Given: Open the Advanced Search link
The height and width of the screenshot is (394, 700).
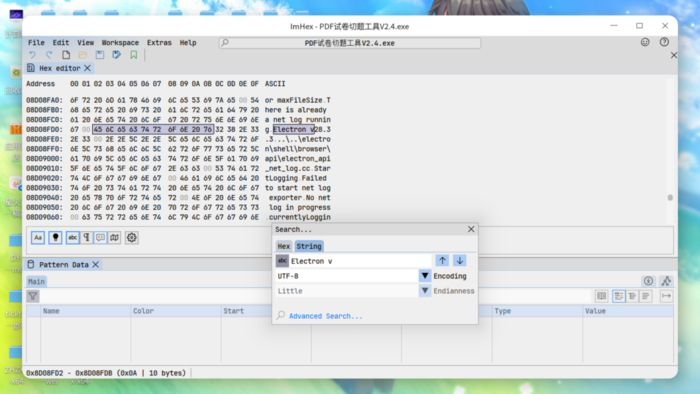Looking at the screenshot, I should tap(325, 316).
